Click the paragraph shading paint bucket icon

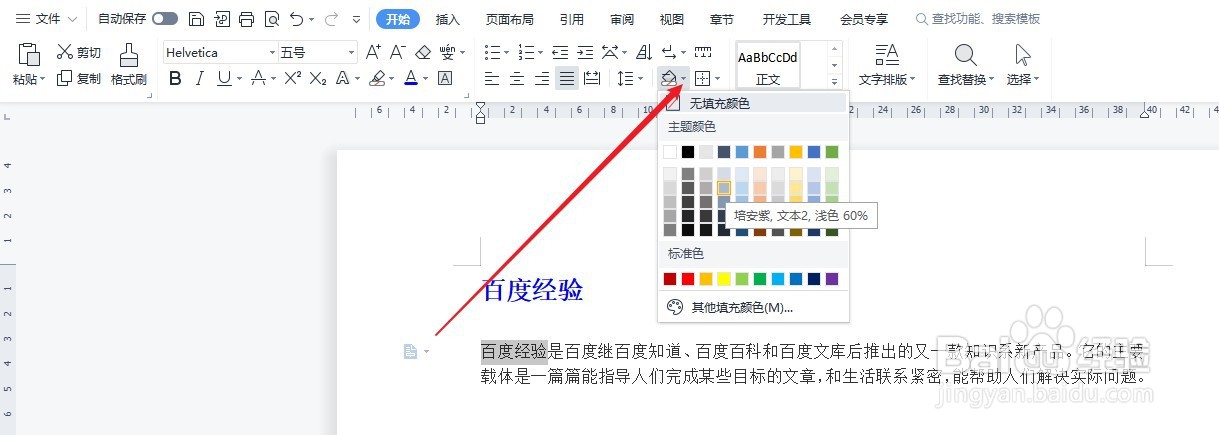click(x=667, y=78)
